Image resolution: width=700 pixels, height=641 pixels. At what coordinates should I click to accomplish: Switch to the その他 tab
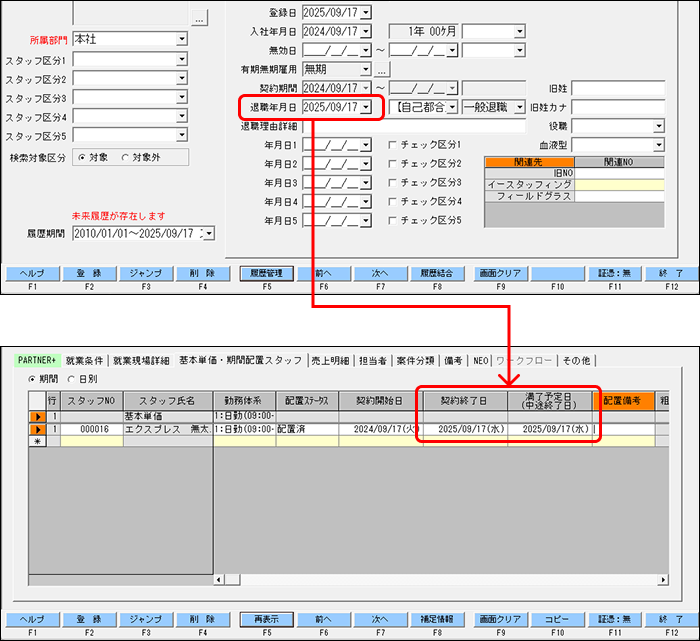point(576,361)
